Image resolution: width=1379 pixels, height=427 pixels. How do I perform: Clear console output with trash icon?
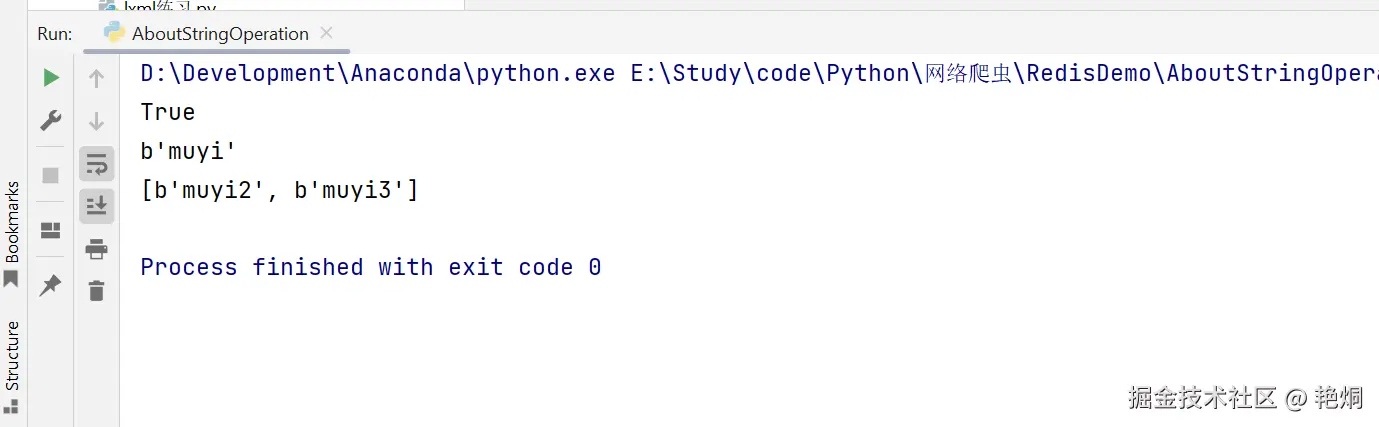(x=96, y=291)
